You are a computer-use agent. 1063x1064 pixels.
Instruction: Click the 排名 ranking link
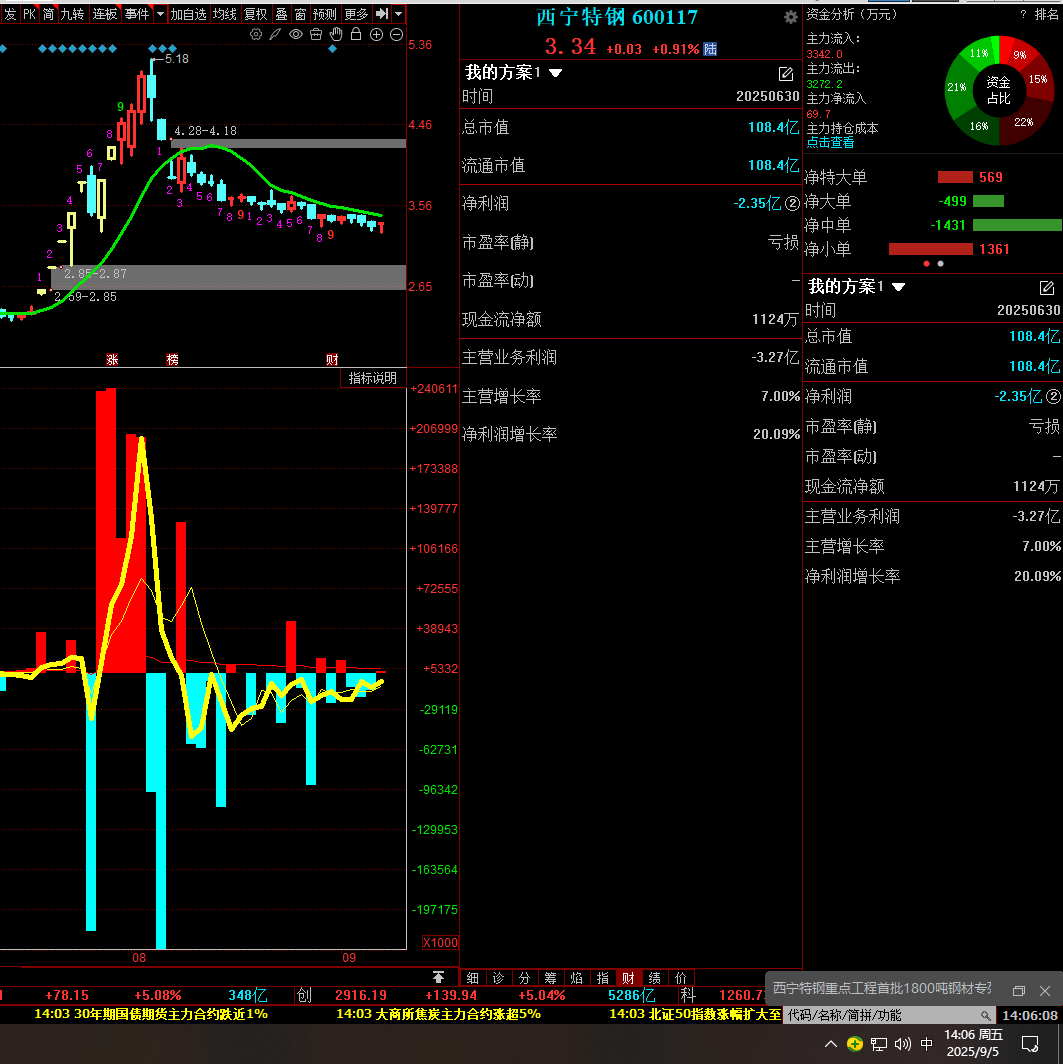[x=1046, y=14]
